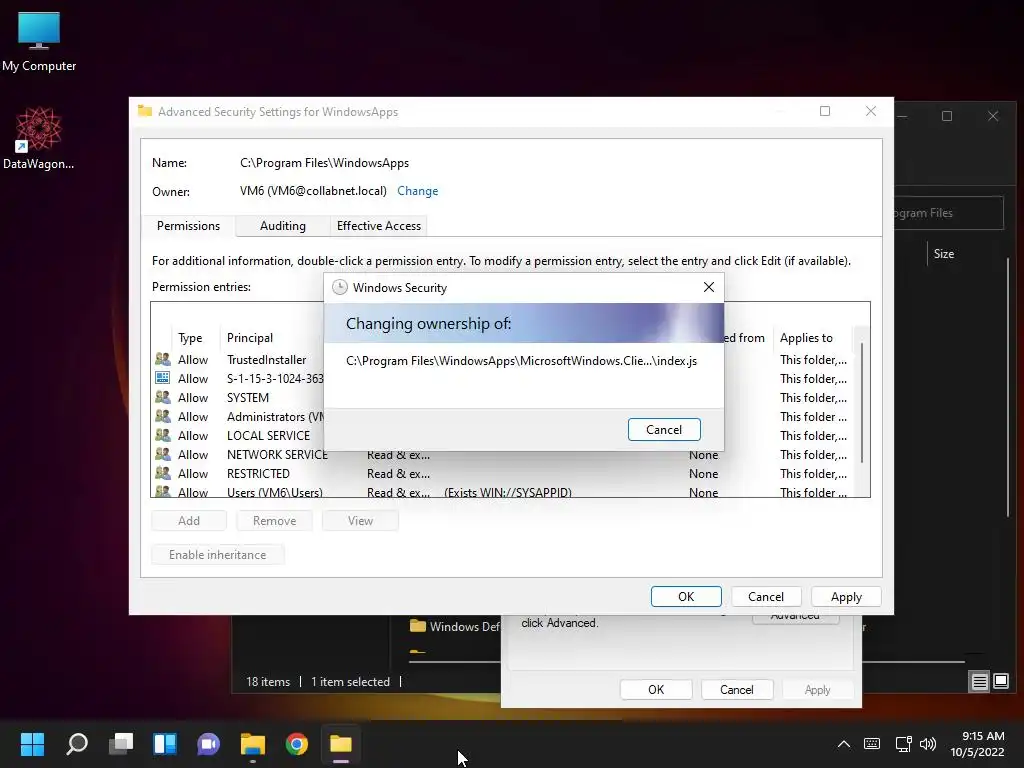
Task: Click Cancel in Advanced Security Settings
Action: (x=766, y=596)
